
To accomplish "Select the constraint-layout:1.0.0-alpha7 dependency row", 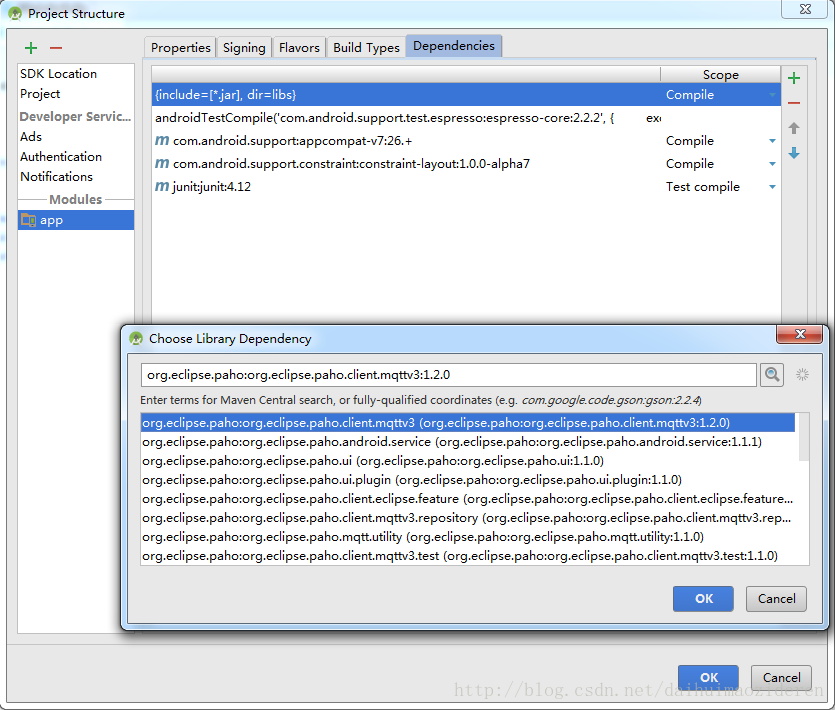I will click(466, 164).
